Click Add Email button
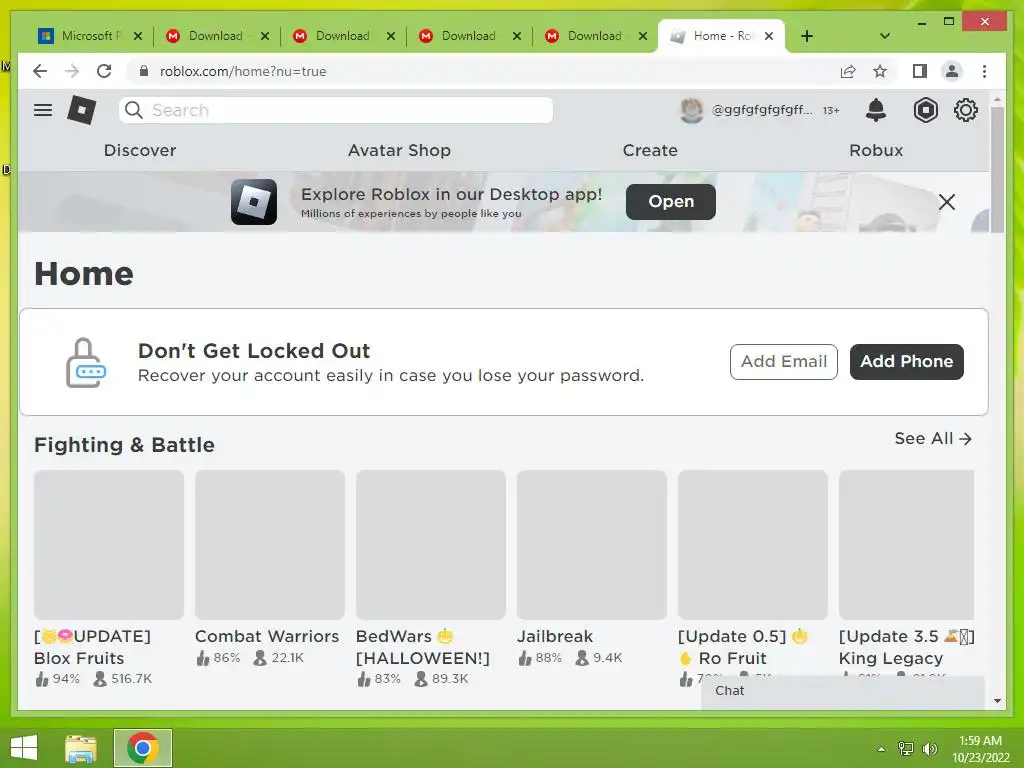1024x768 pixels. (x=784, y=362)
